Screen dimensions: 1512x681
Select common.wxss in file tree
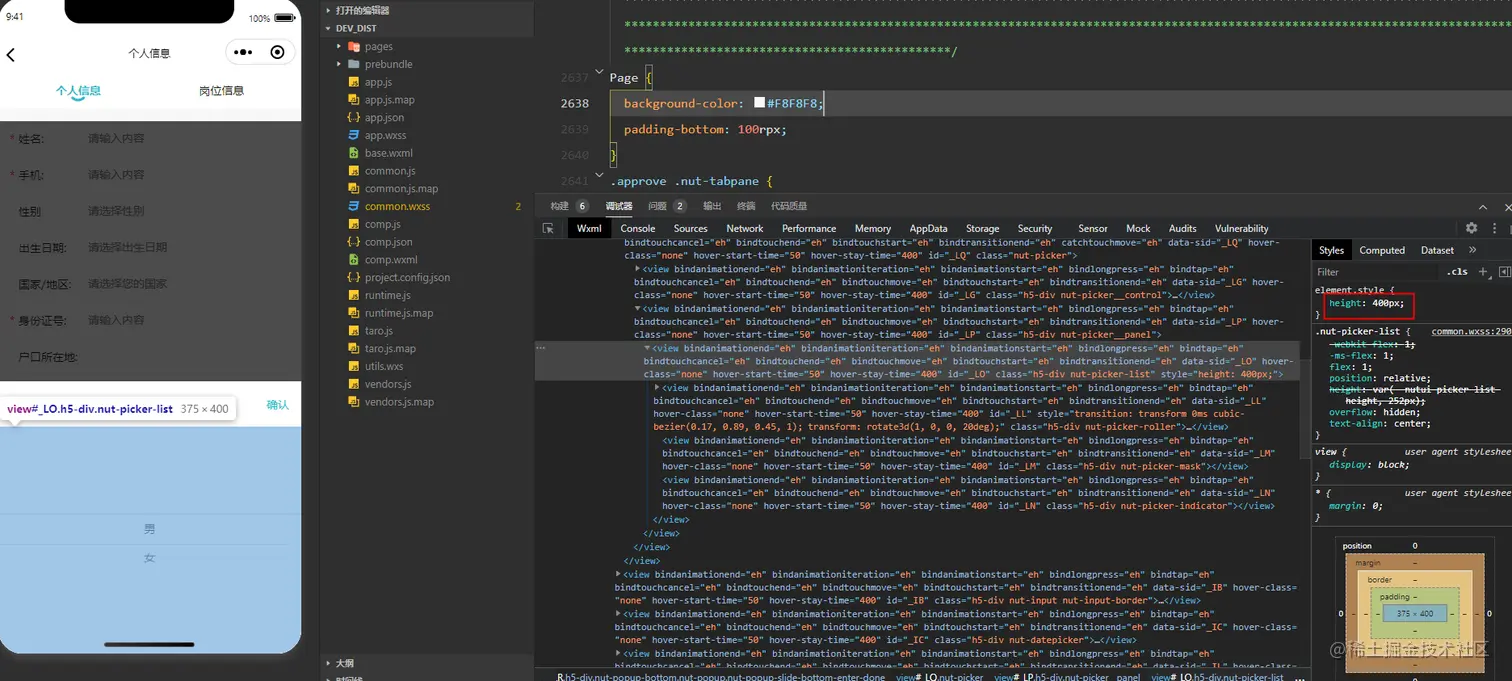397,206
